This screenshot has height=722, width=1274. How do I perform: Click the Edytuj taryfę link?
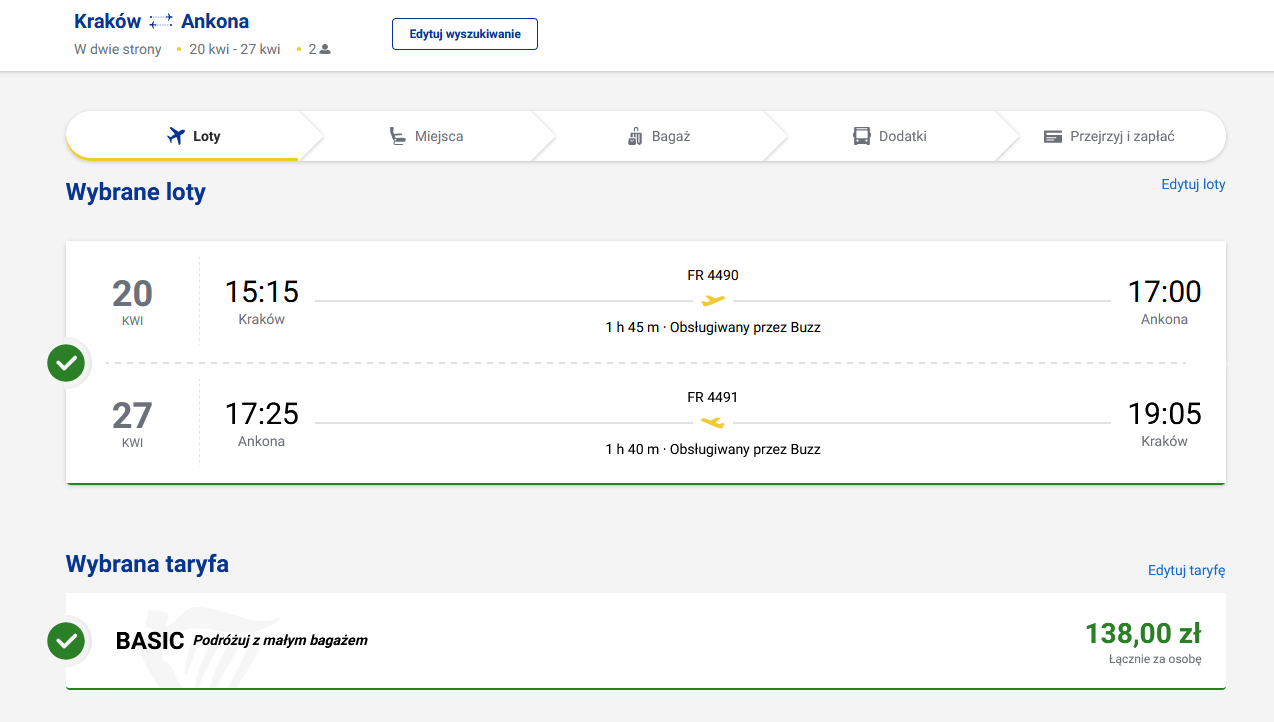click(1187, 571)
